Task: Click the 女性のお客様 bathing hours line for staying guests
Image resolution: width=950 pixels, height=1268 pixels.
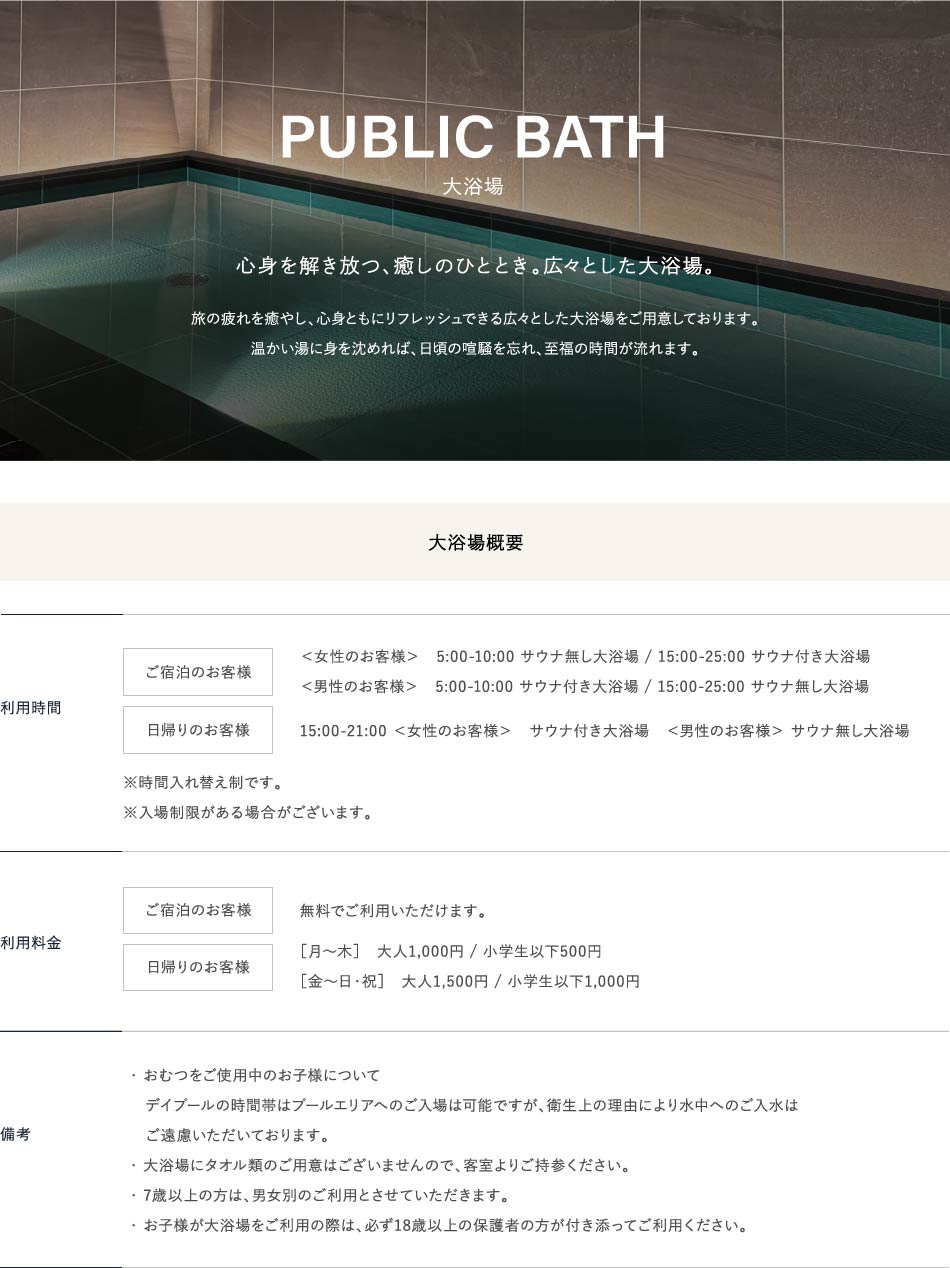Action: coord(585,657)
